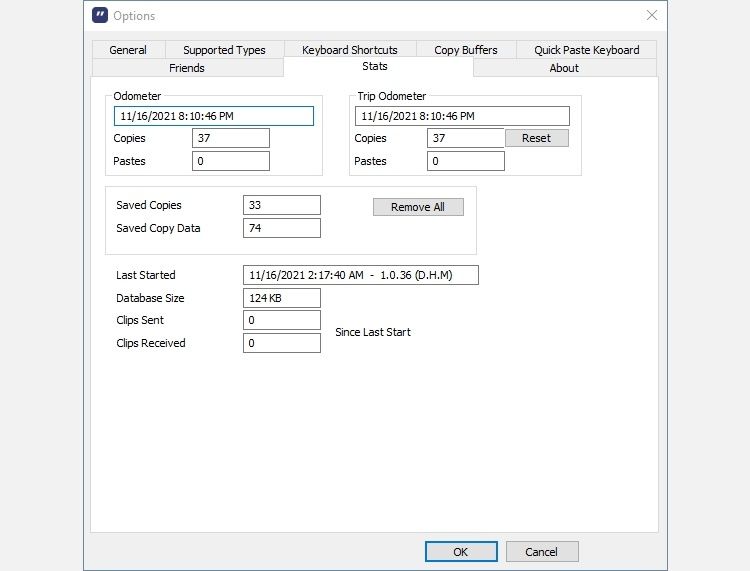Click the 'Last Started' label

click(x=146, y=275)
